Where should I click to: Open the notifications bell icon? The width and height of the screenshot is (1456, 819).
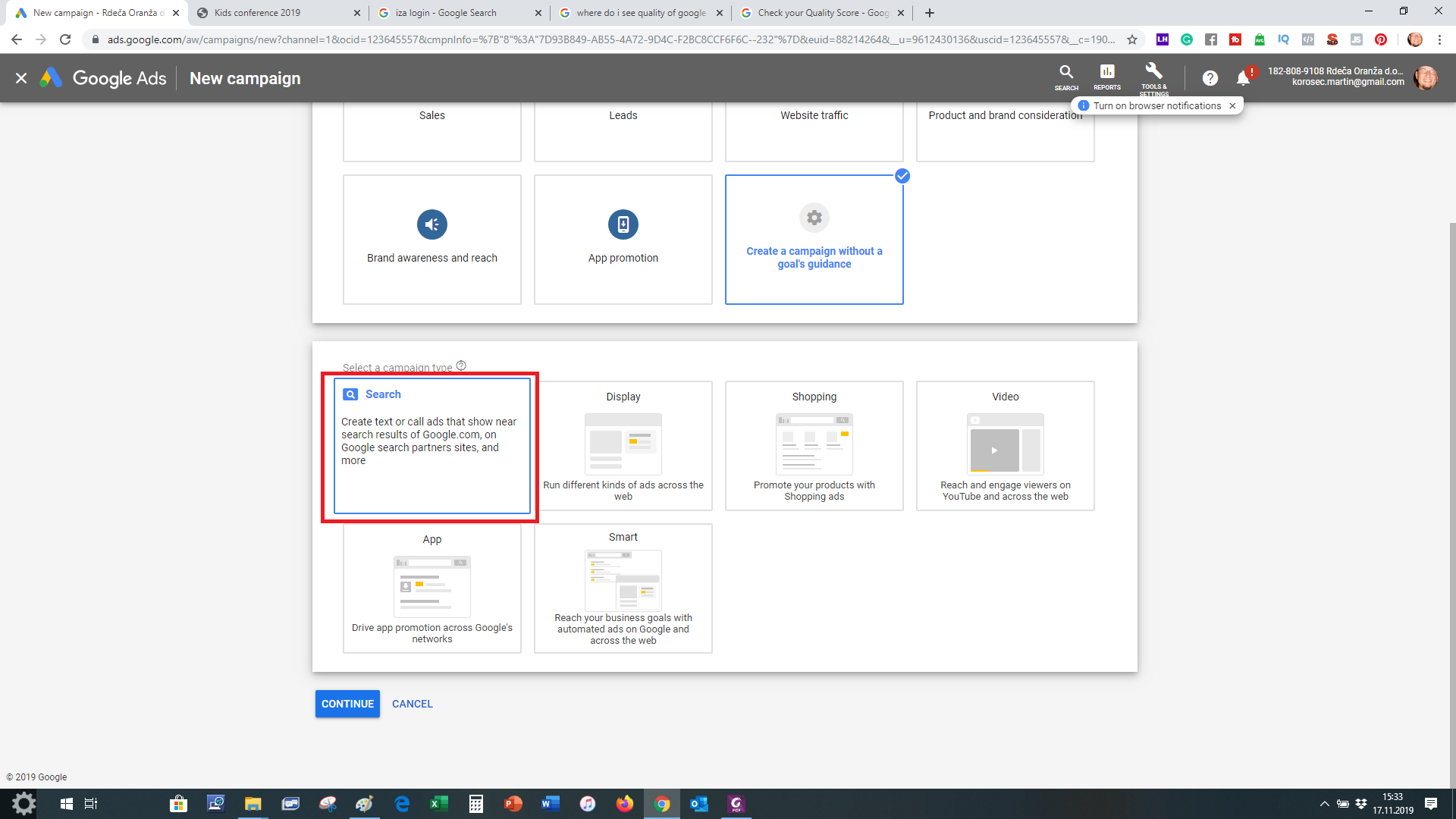[1243, 78]
